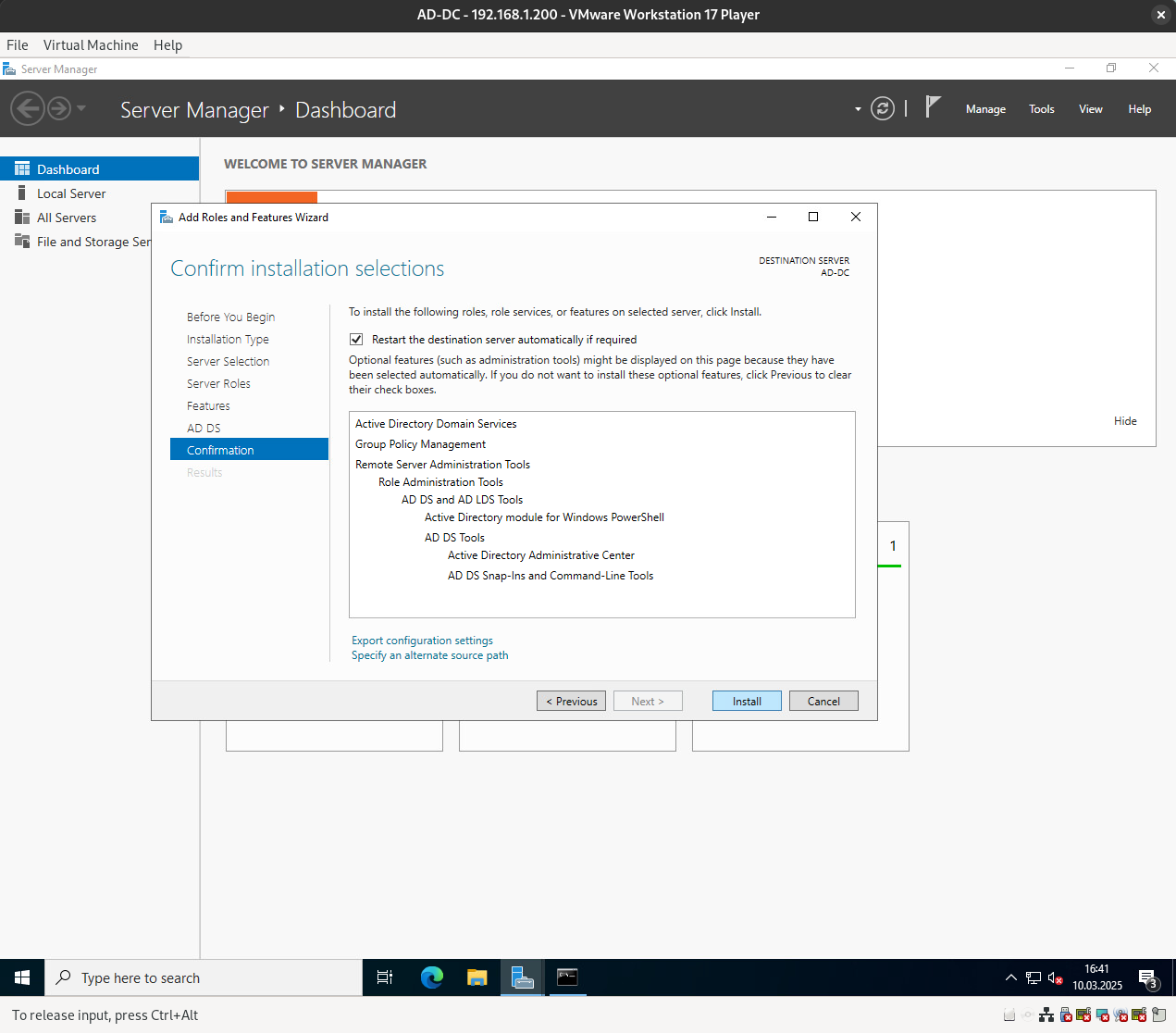Click Export configuration settings link
Viewport: 1176px width, 1033px height.
(422, 641)
